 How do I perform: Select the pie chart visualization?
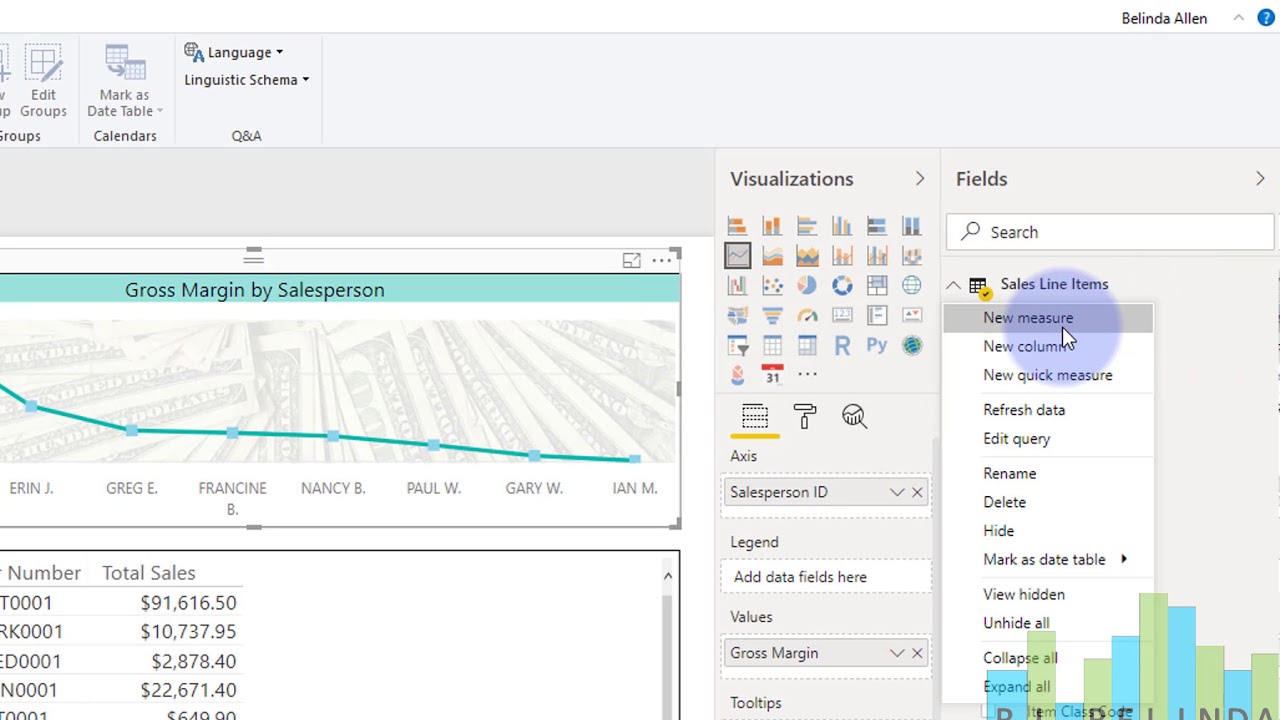tap(807, 286)
